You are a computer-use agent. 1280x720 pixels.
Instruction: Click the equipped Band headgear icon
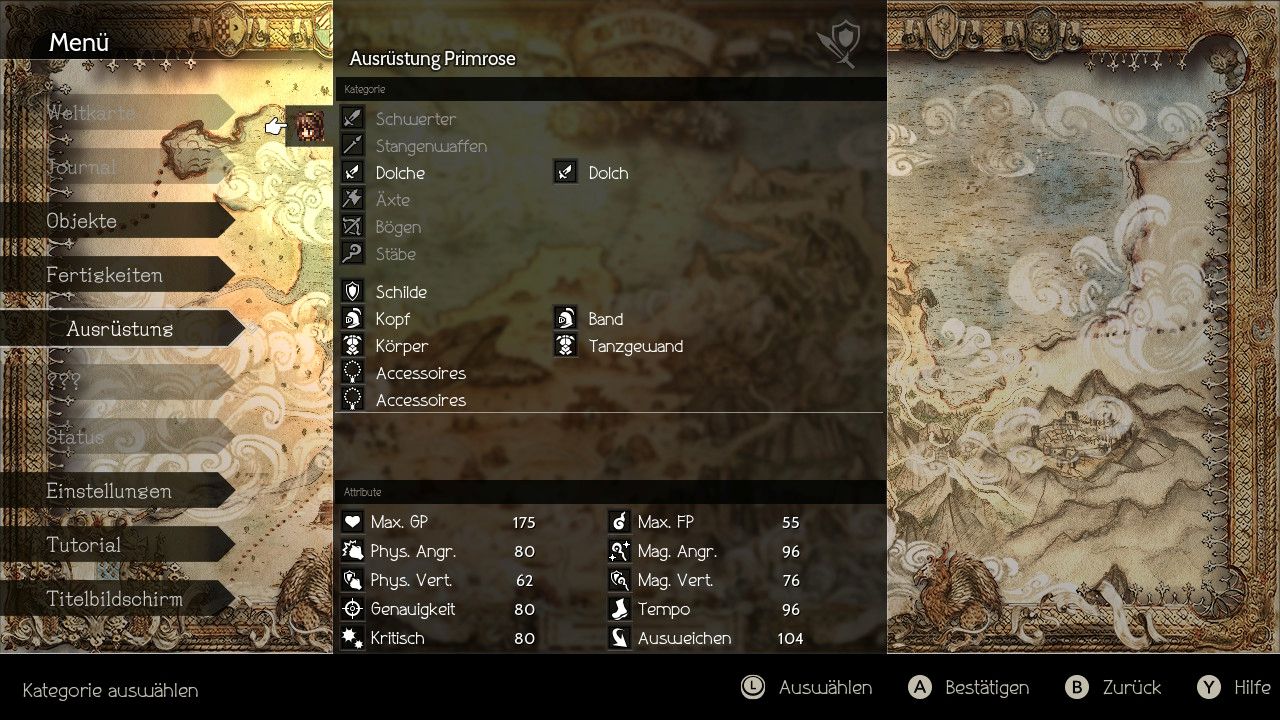pos(566,319)
